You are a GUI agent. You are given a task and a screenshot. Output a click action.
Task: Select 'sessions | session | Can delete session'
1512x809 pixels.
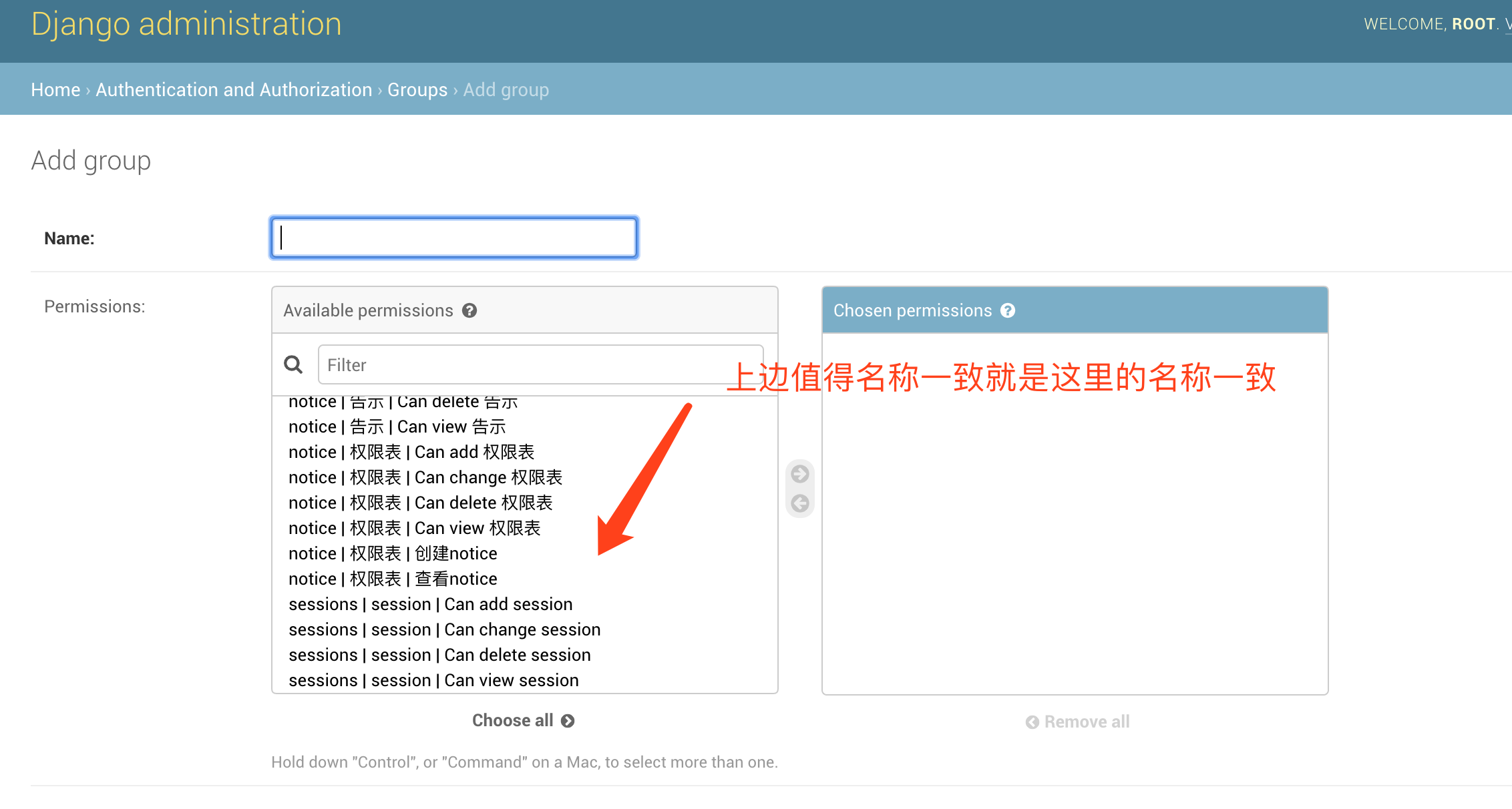(439, 655)
